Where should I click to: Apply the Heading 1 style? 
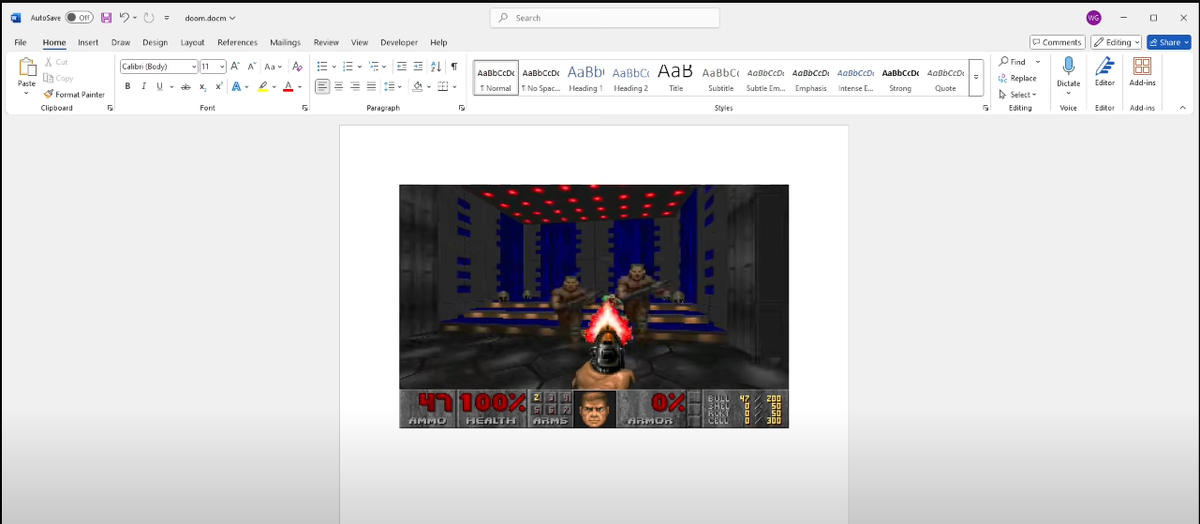point(585,77)
